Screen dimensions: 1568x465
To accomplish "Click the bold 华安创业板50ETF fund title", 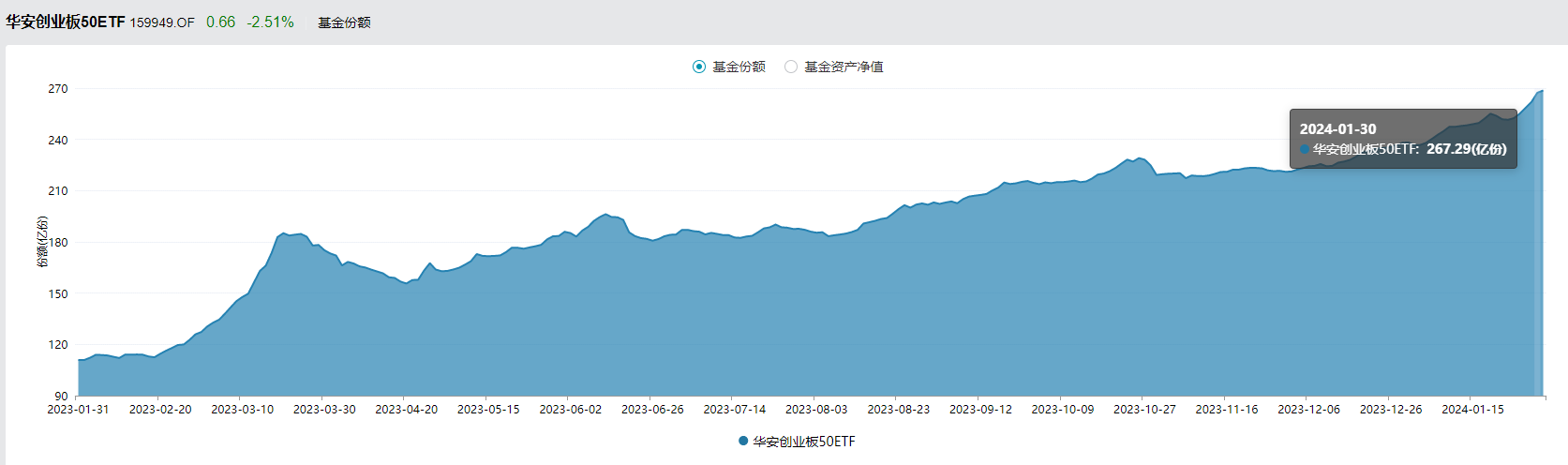I will 66,22.
